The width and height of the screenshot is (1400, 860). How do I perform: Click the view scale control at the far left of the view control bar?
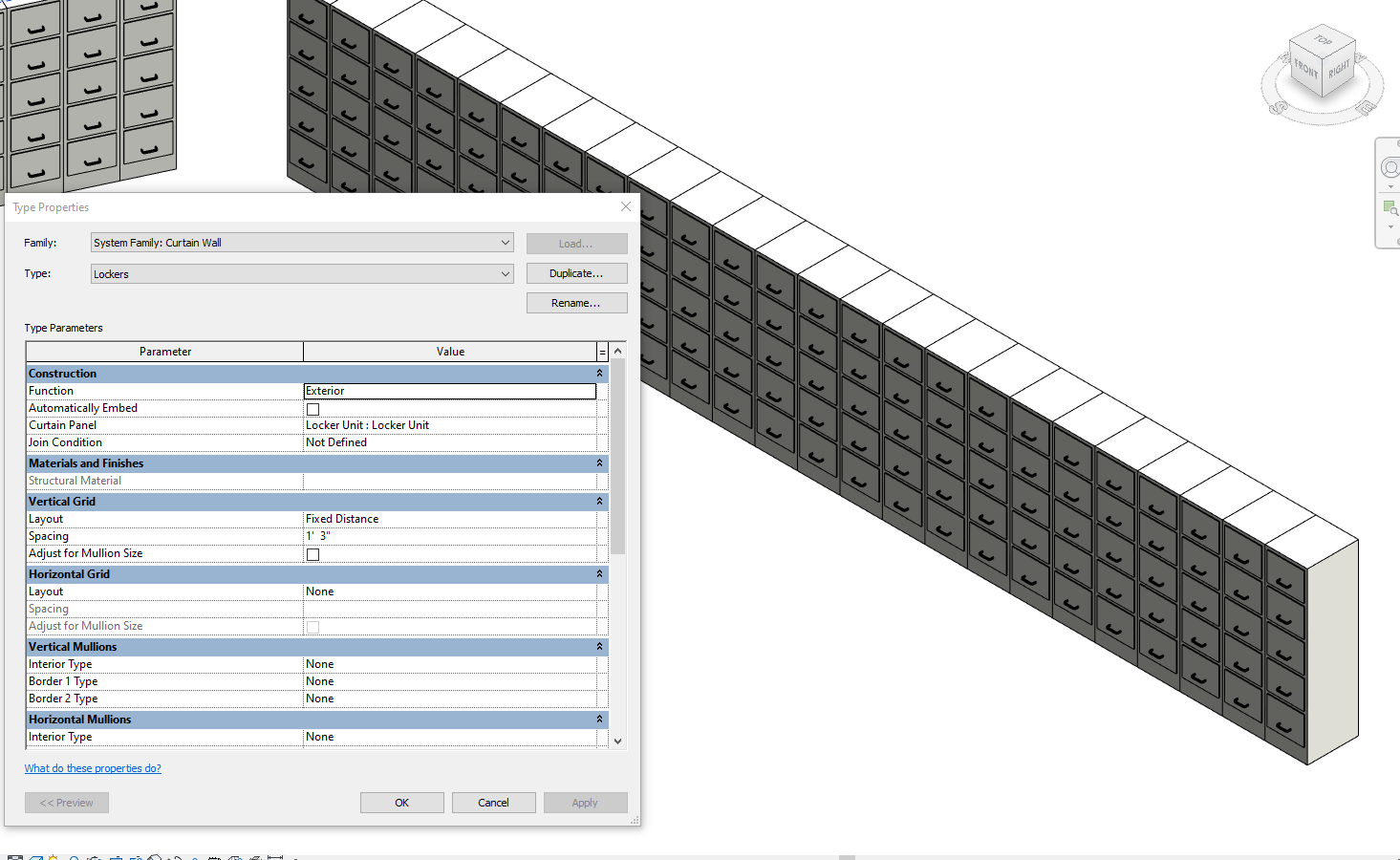[15, 855]
